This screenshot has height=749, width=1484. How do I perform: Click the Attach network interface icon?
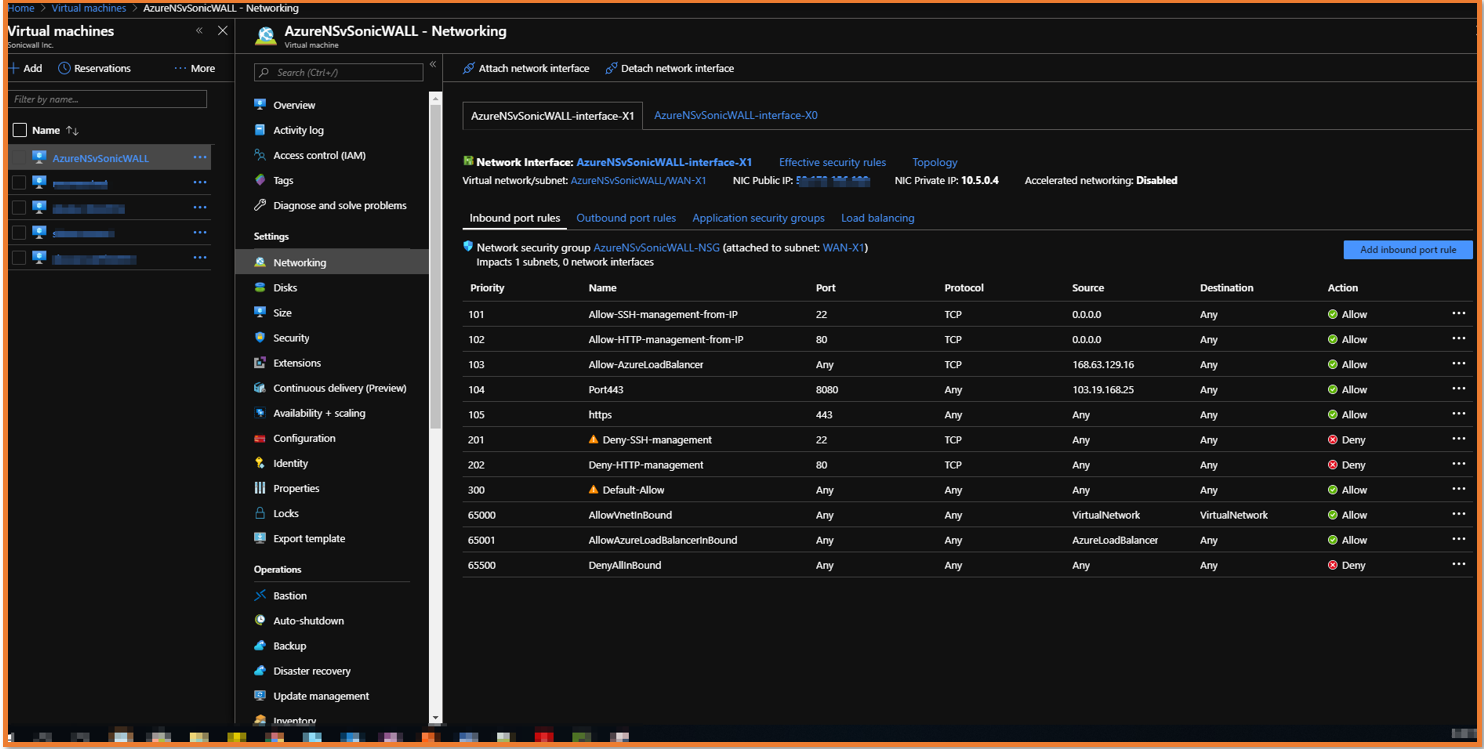pos(469,68)
